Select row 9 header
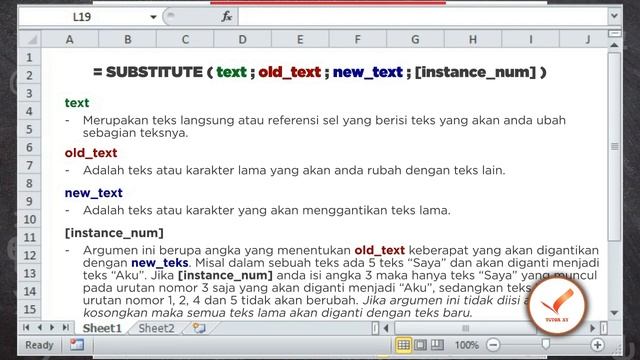 (x=29, y=201)
